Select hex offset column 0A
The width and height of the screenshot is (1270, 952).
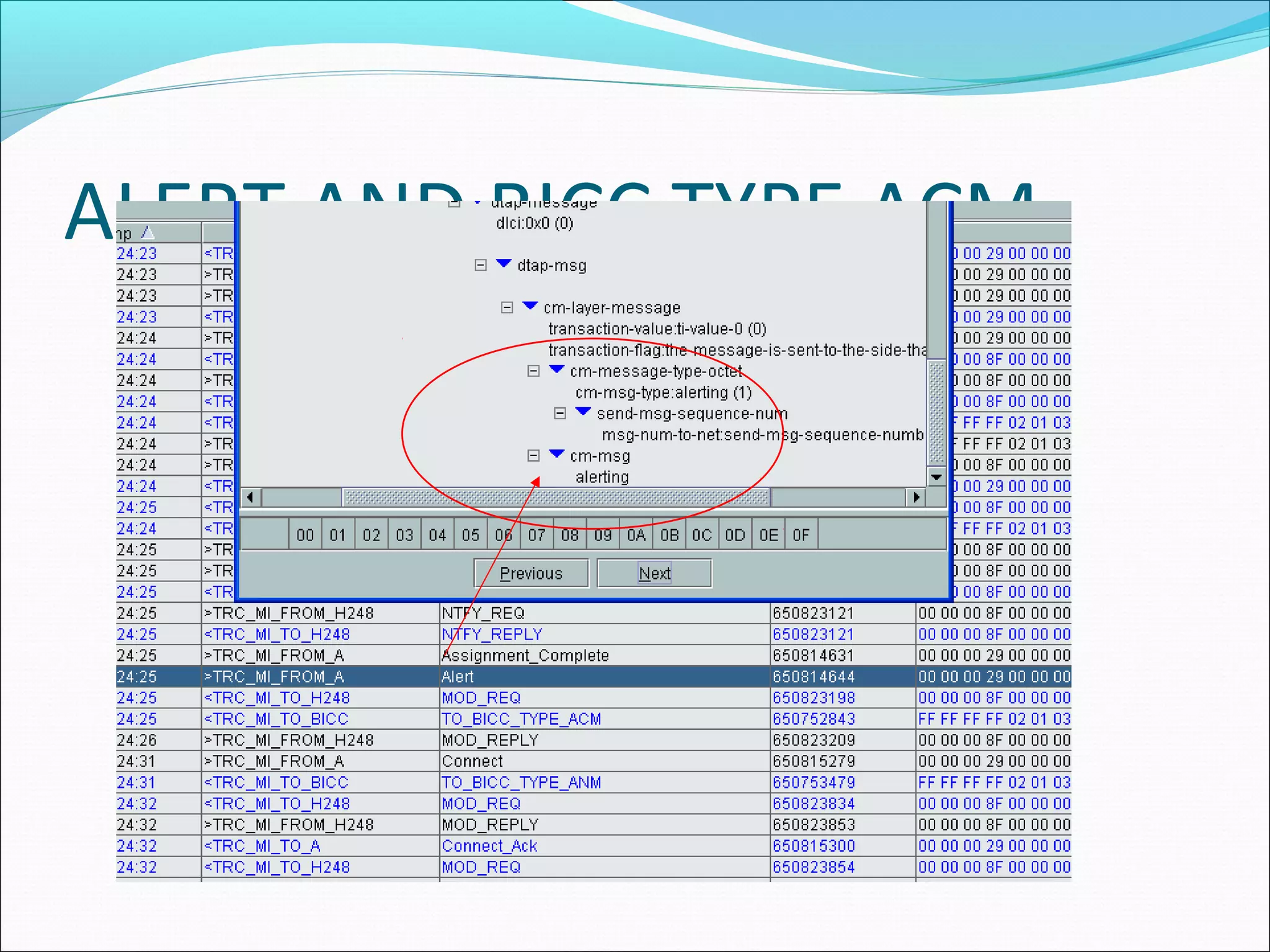636,535
